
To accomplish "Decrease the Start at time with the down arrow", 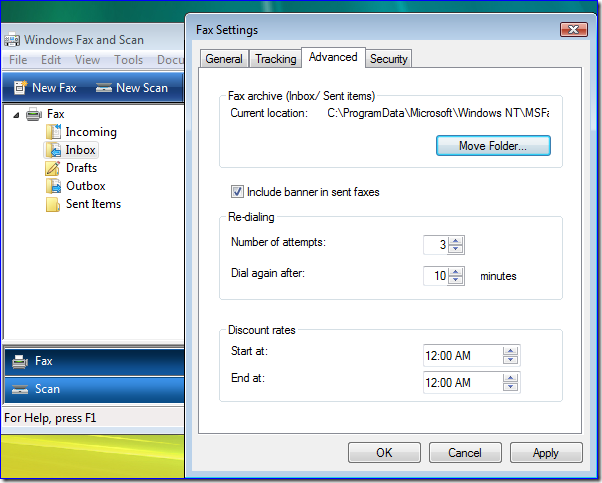I will click(510, 360).
